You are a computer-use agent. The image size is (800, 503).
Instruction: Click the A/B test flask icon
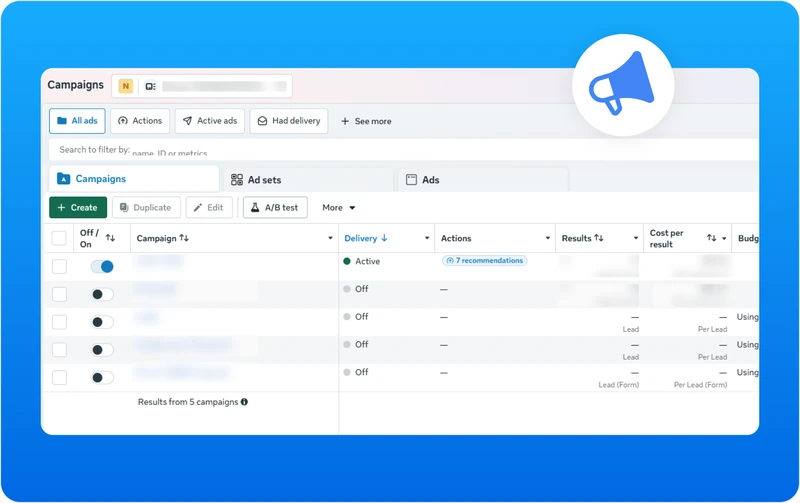click(x=255, y=207)
